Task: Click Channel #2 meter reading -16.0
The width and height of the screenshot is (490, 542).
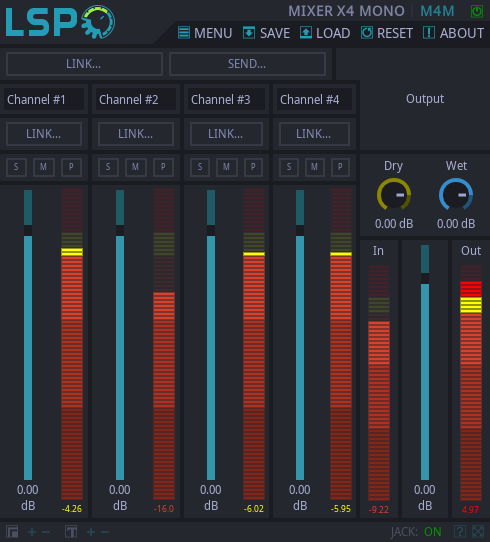Action: [164, 509]
